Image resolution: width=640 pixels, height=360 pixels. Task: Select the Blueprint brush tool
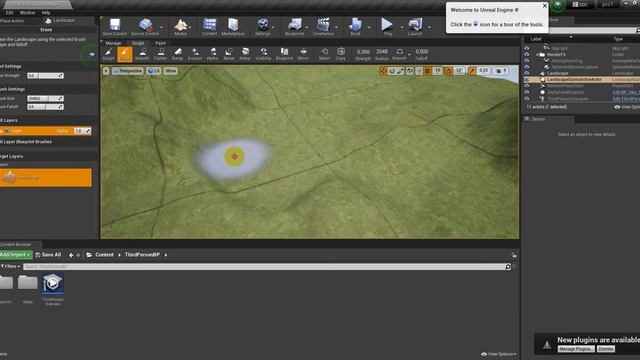tap(284, 54)
